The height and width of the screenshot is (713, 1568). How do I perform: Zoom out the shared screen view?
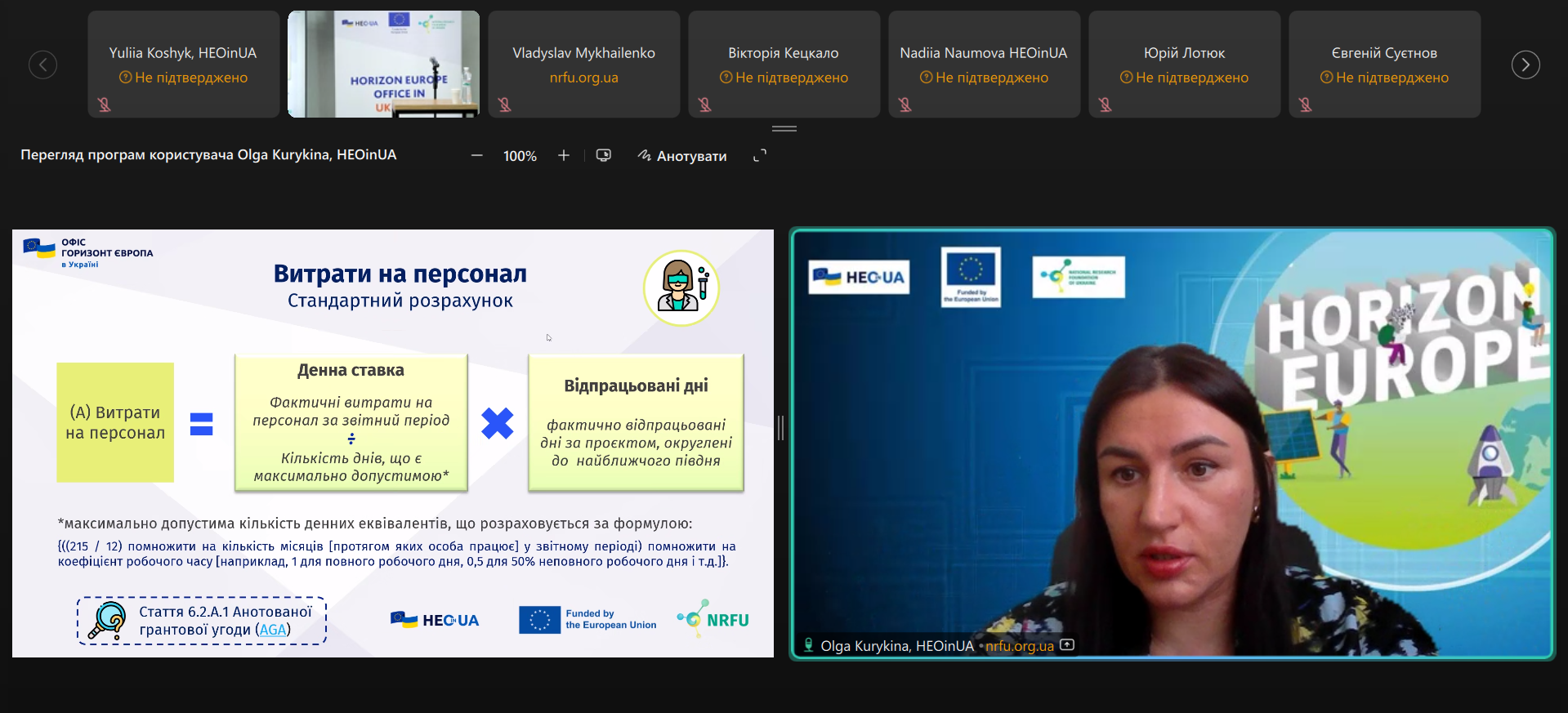(x=477, y=155)
